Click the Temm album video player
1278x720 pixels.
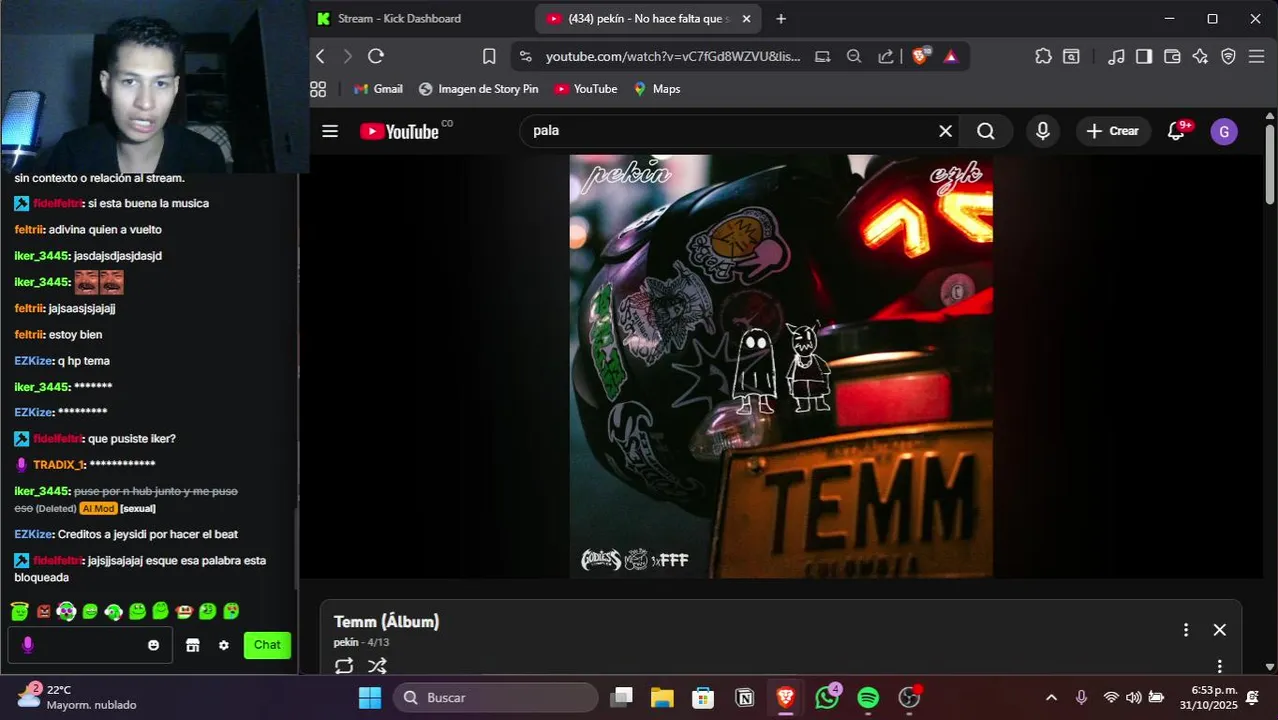point(781,366)
